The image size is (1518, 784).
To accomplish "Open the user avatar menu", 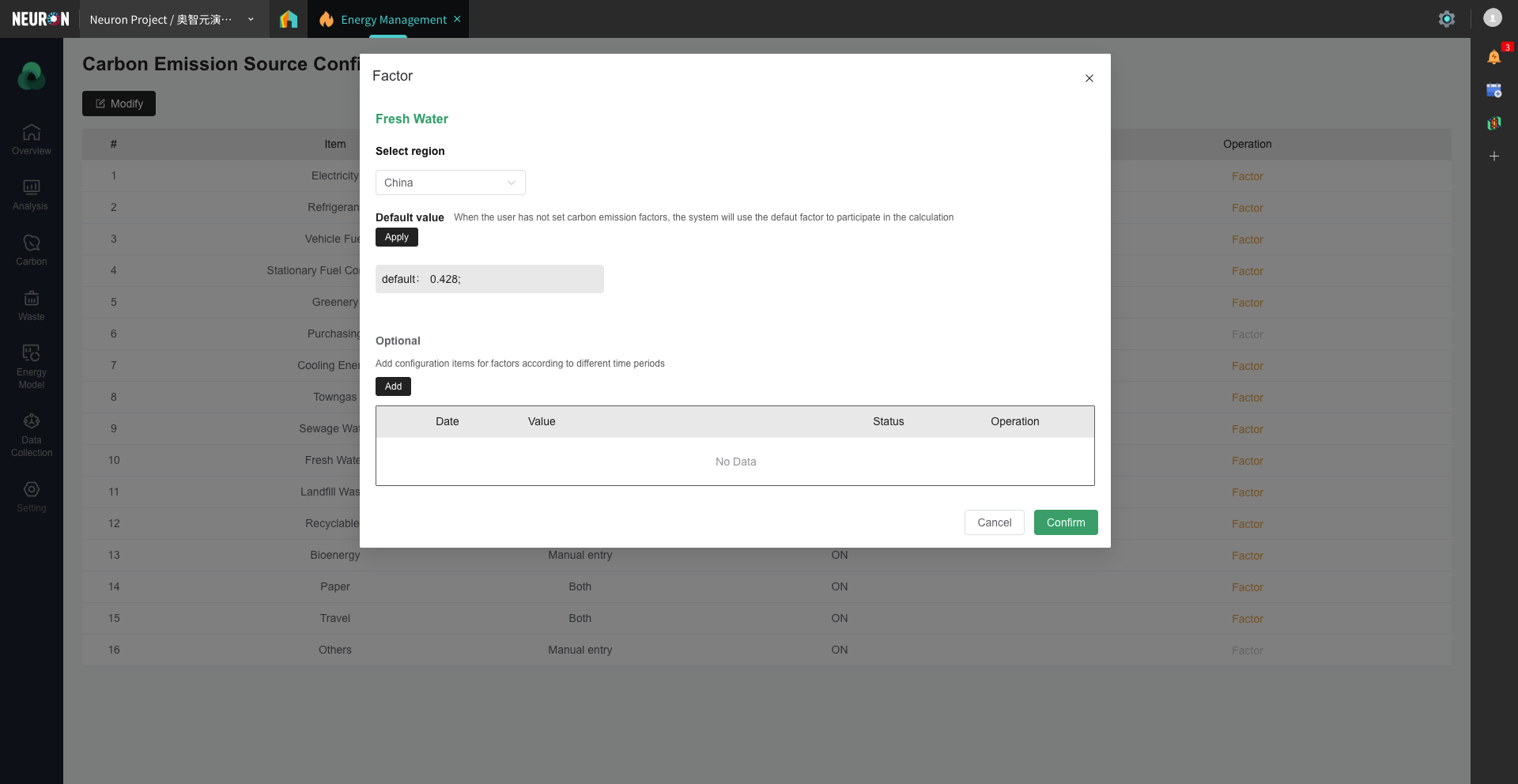I will click(x=1493, y=17).
